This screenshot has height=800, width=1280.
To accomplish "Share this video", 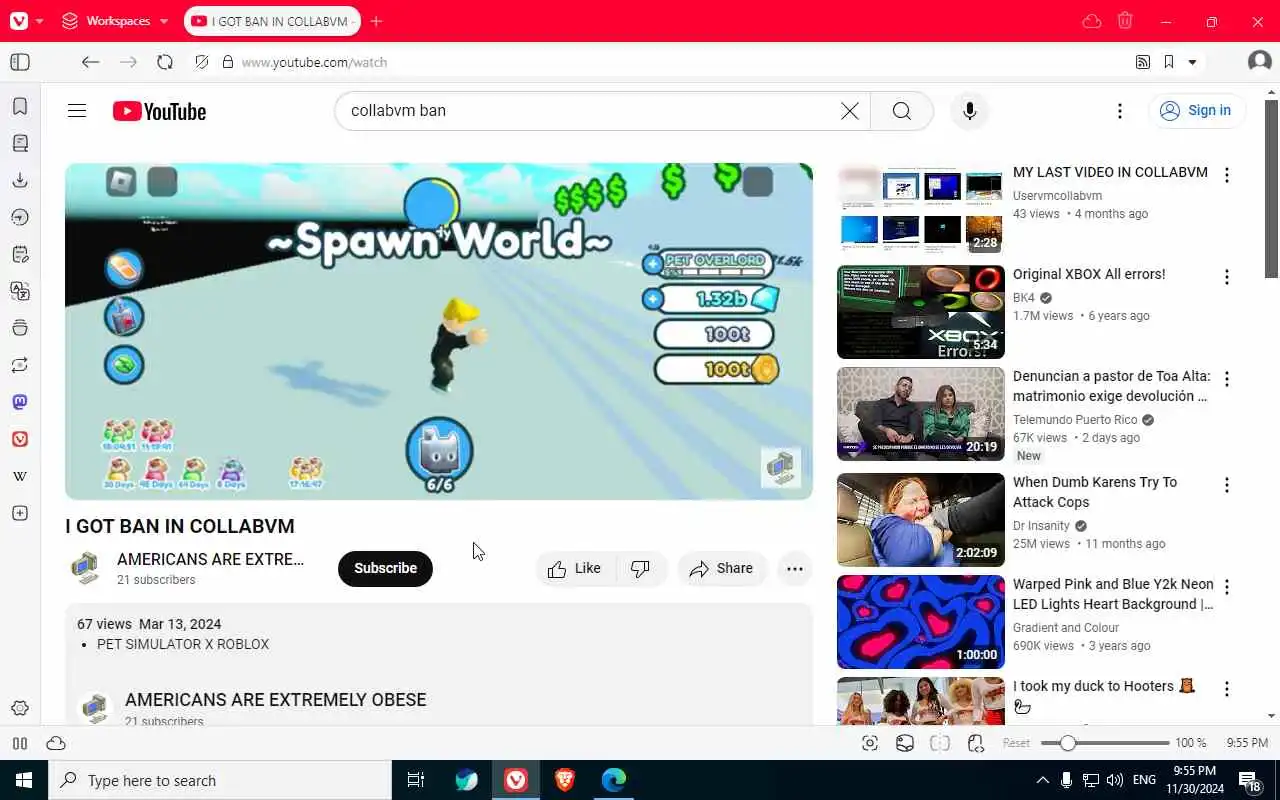I will coord(722,568).
